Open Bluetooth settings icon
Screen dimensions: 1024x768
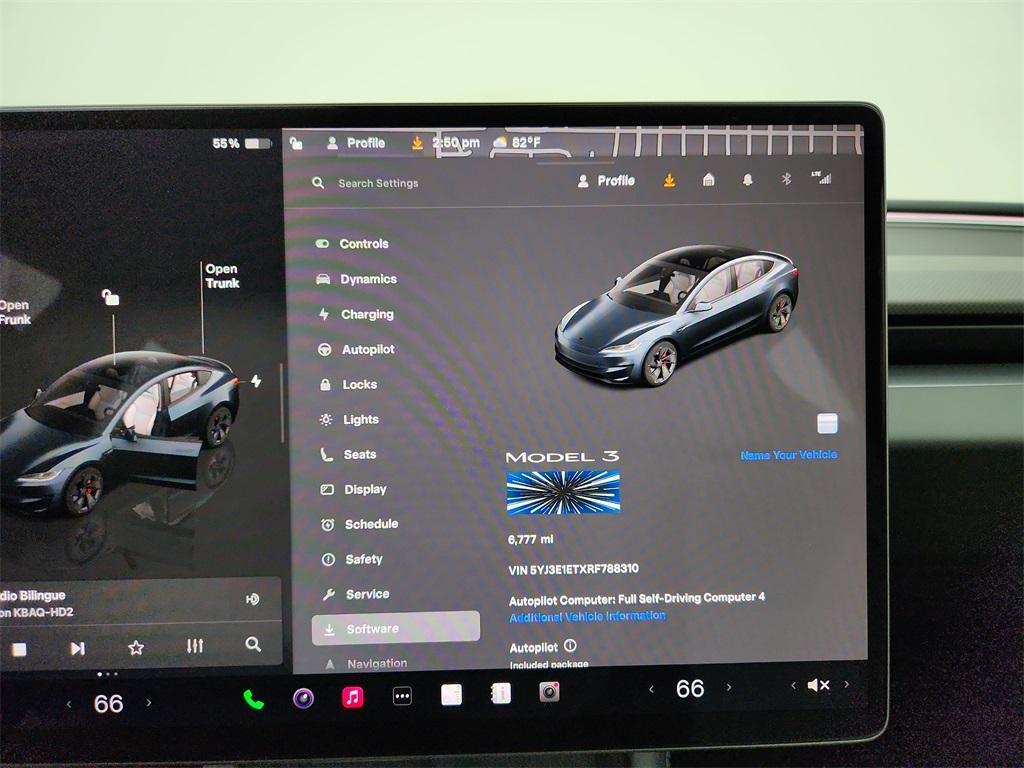786,178
